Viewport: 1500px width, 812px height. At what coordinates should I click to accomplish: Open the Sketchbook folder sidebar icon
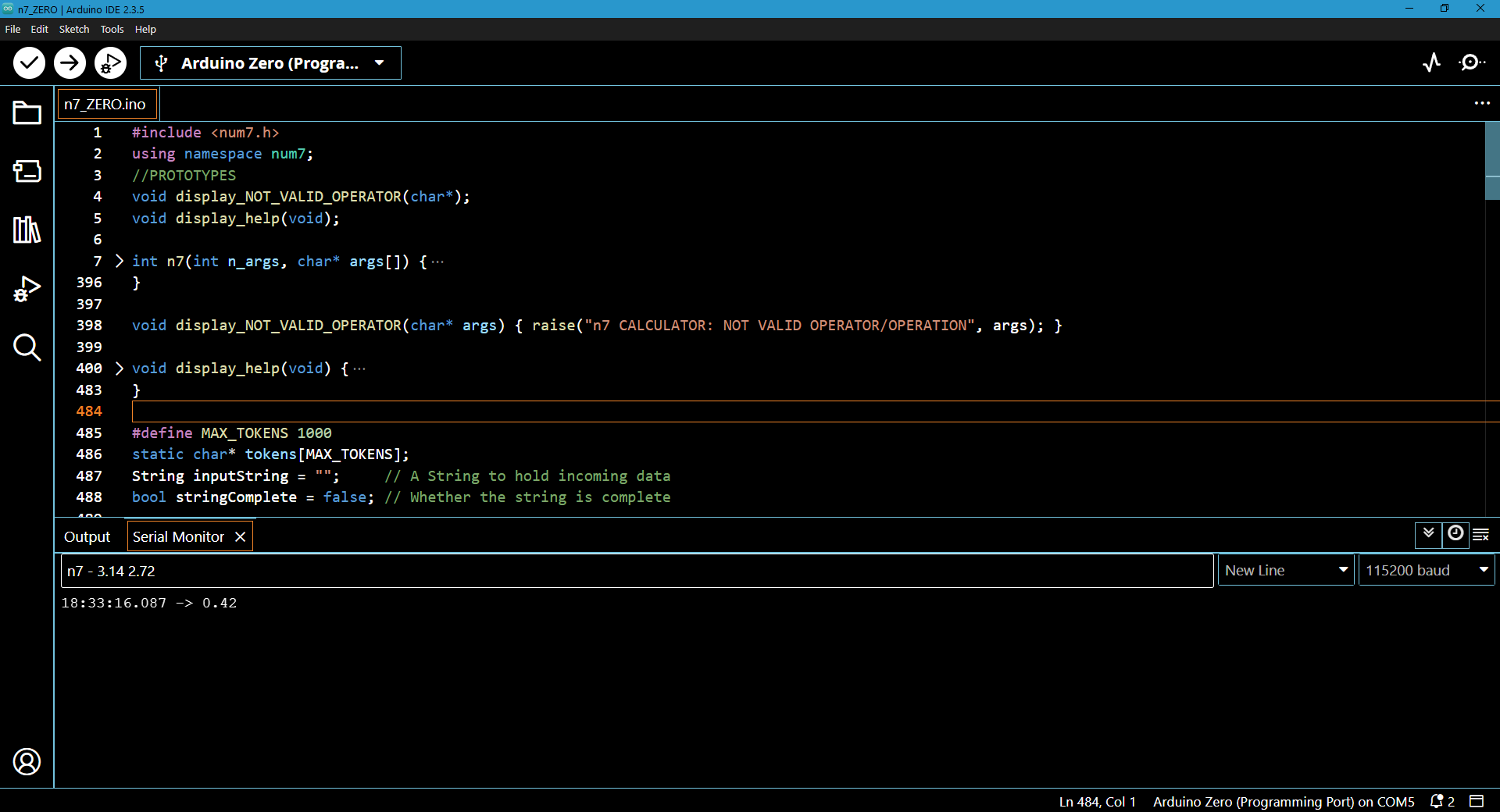27,113
